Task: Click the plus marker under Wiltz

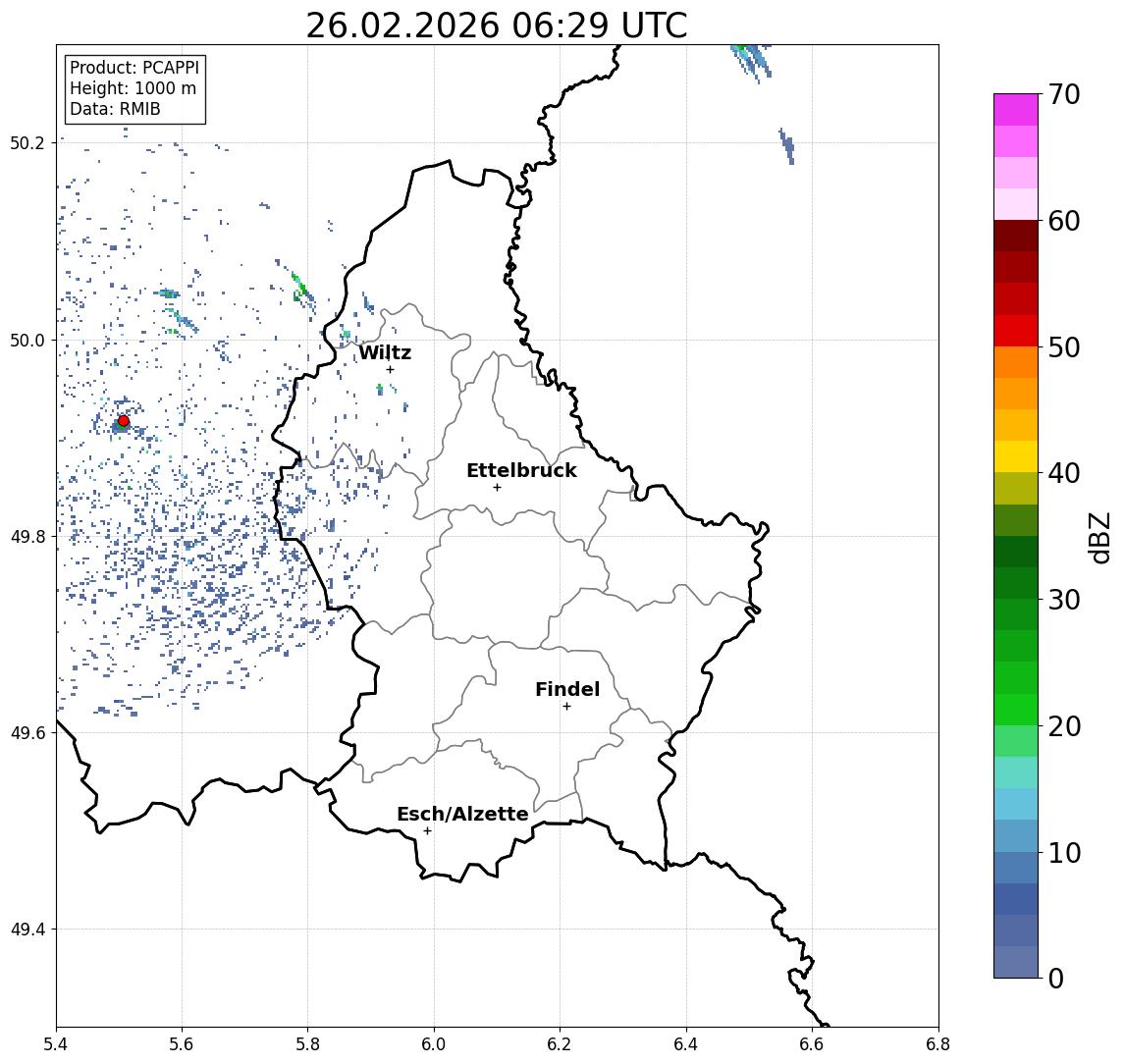Action: point(390,369)
